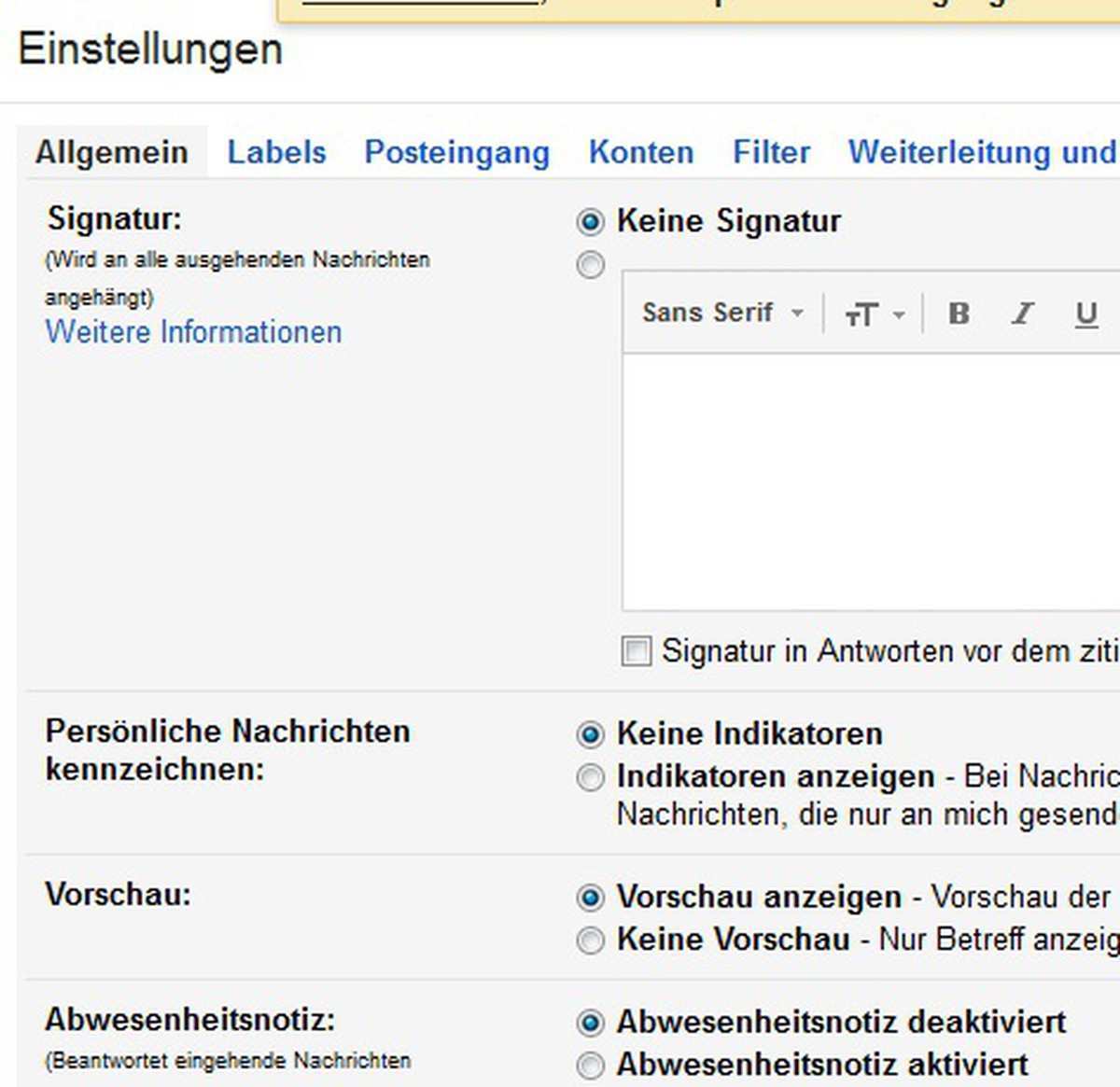This screenshot has height=1087, width=1120.
Task: Select Abwesenheitsnotiz deaktiviert
Action: (x=590, y=1023)
